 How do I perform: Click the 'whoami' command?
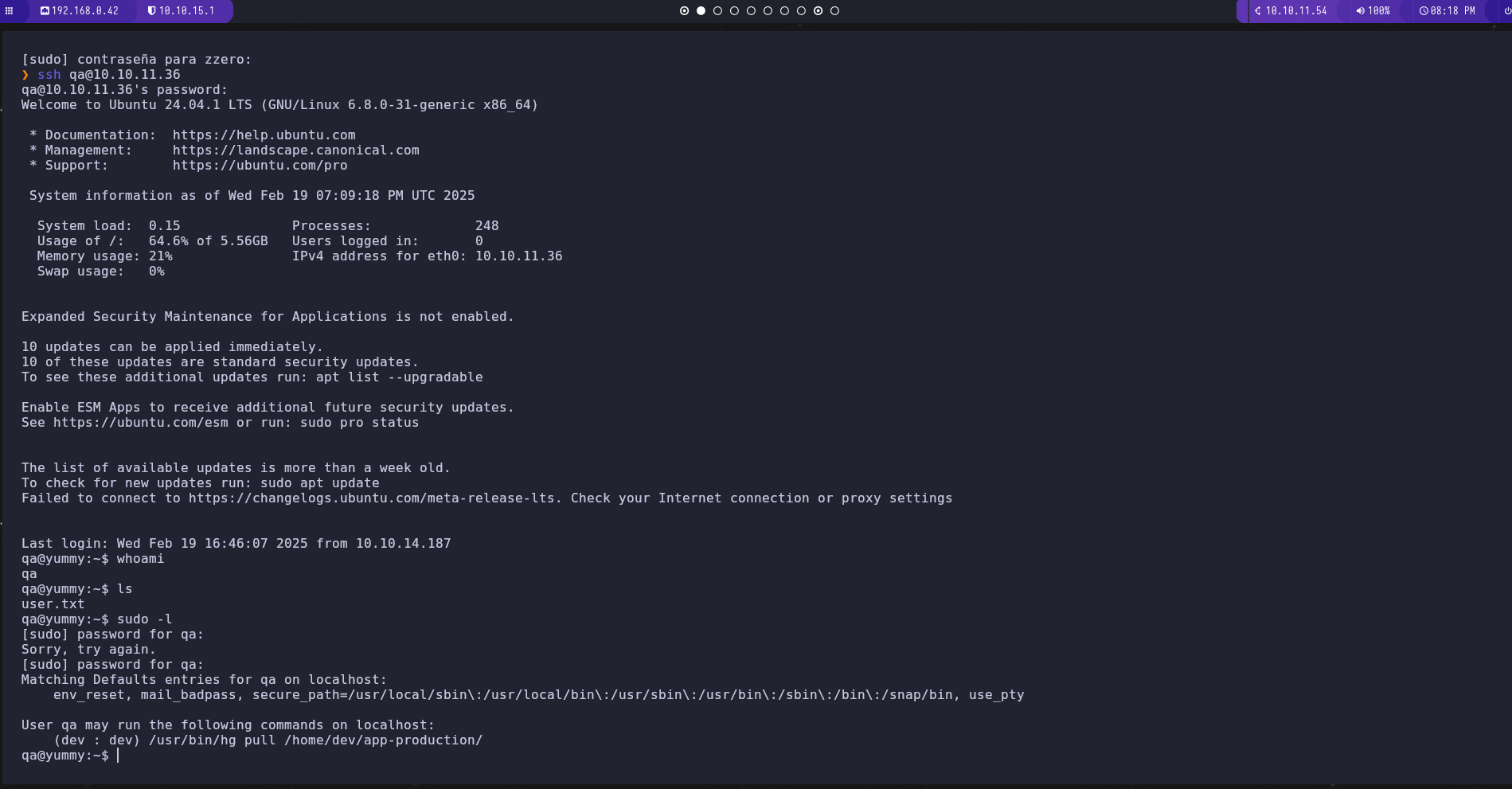tap(141, 559)
